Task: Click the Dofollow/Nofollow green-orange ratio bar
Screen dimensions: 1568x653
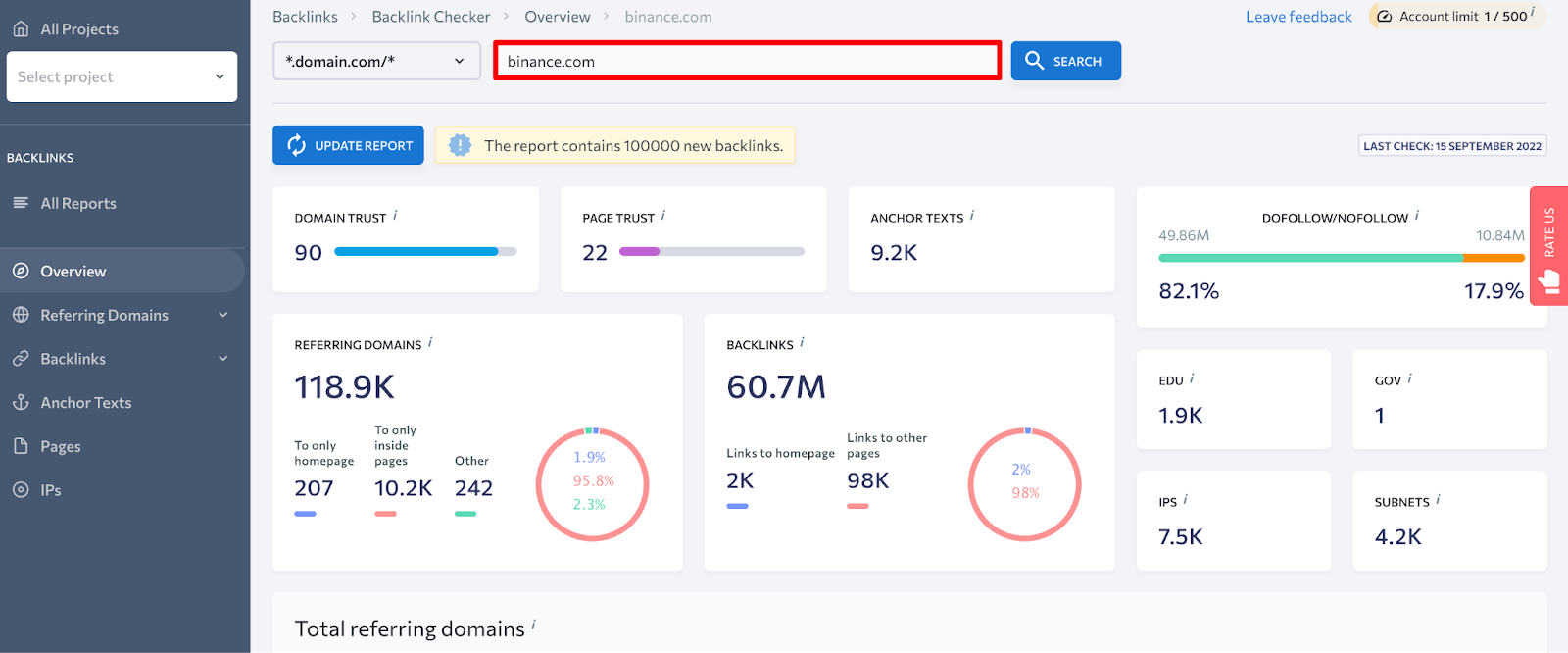Action: (x=1342, y=258)
